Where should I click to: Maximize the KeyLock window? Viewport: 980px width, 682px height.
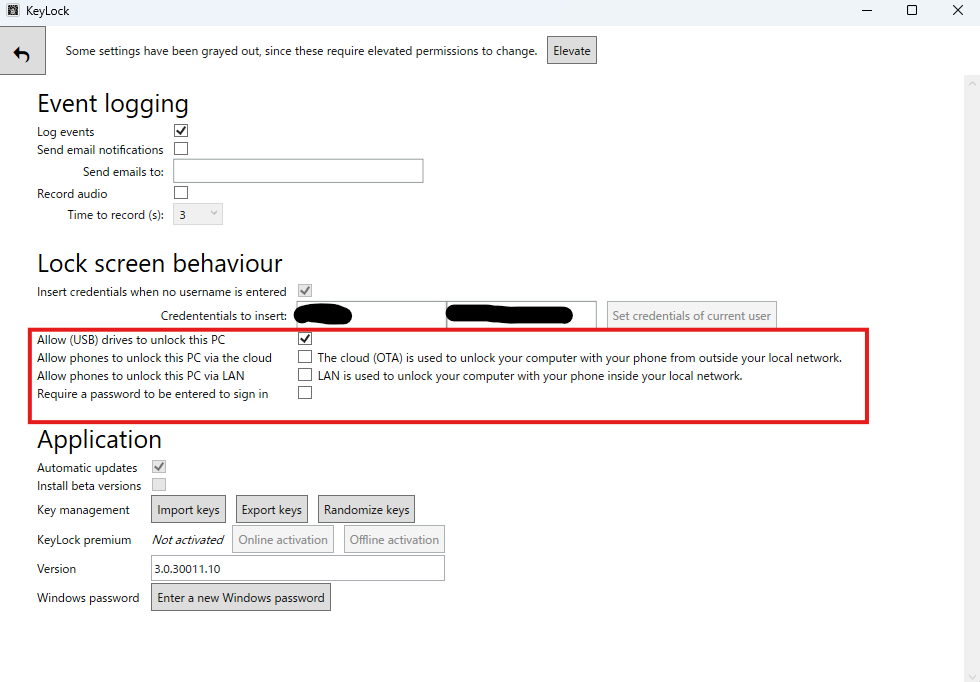coord(912,10)
